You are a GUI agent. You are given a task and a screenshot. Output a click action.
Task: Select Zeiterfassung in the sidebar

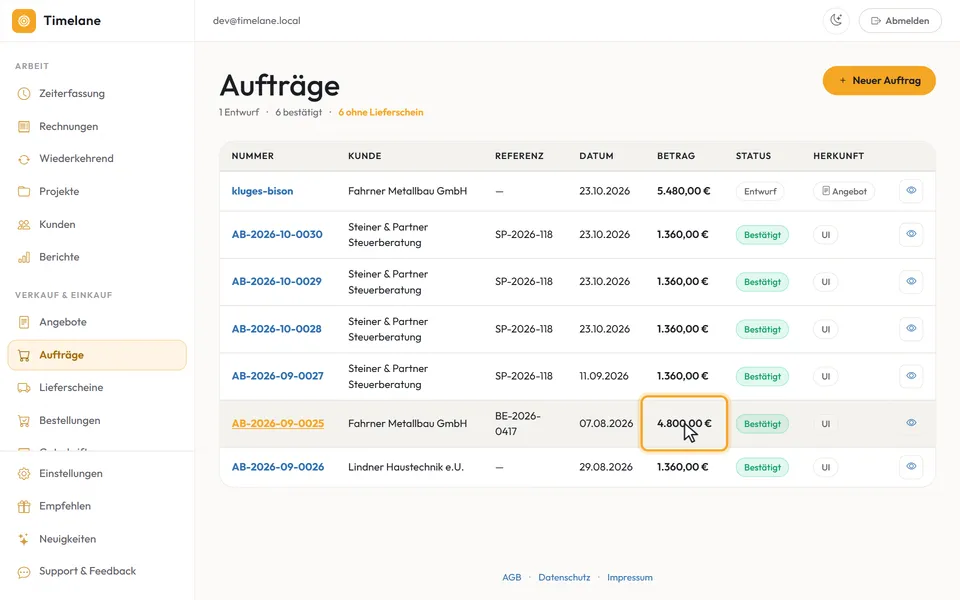pos(97,94)
